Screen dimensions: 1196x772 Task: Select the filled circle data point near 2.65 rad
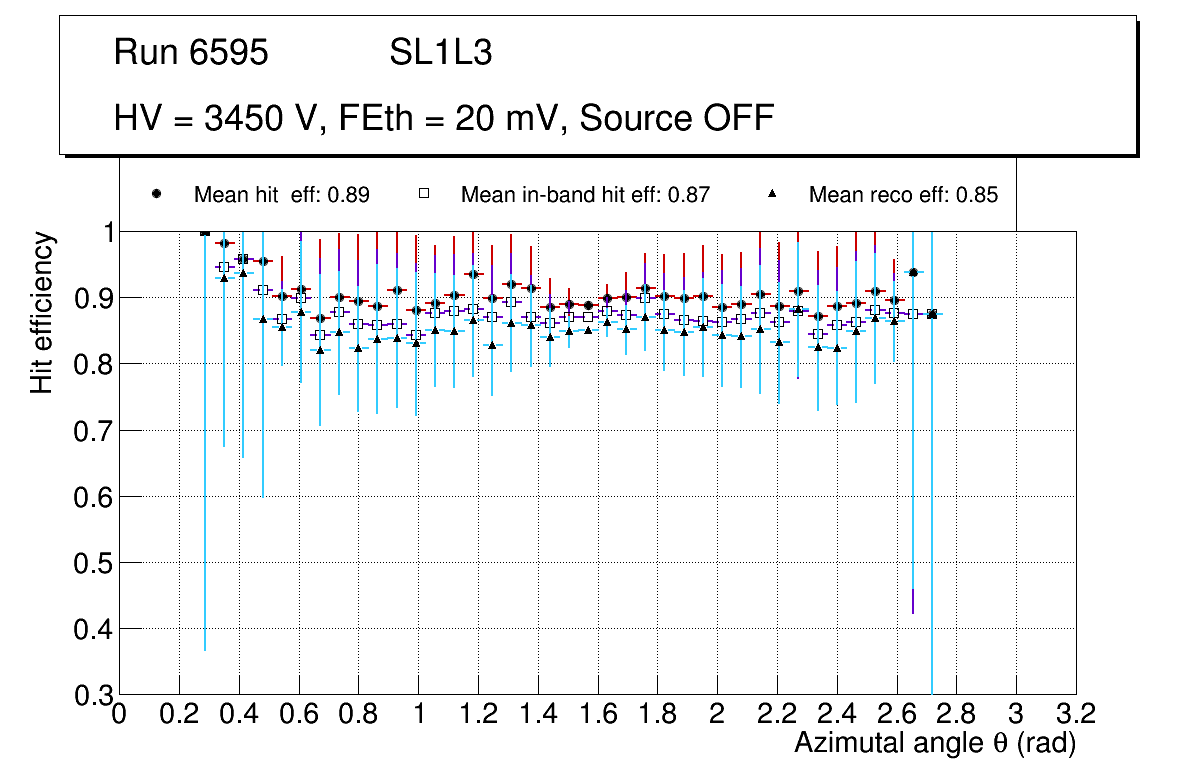(x=913, y=272)
